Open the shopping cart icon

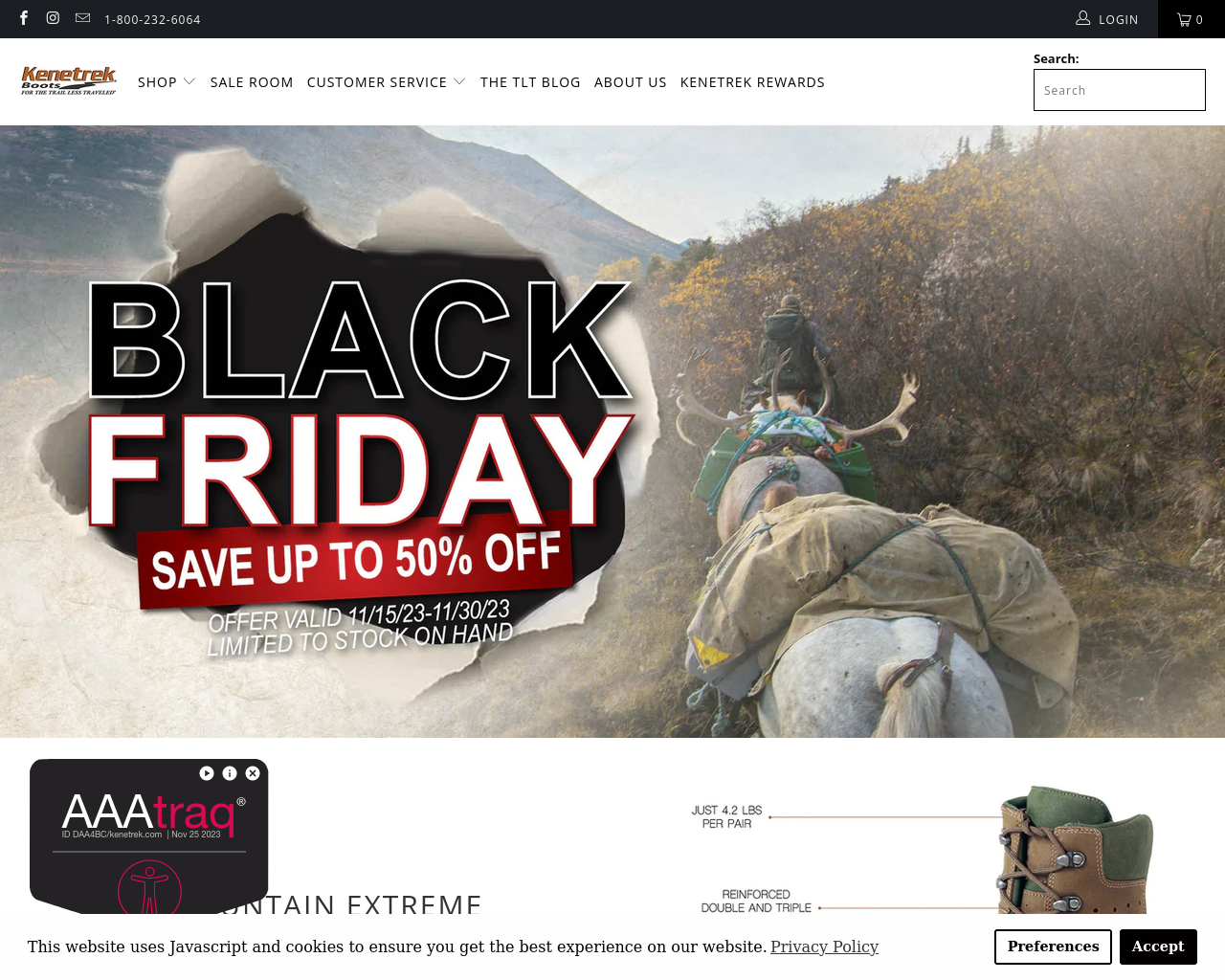click(x=1191, y=19)
